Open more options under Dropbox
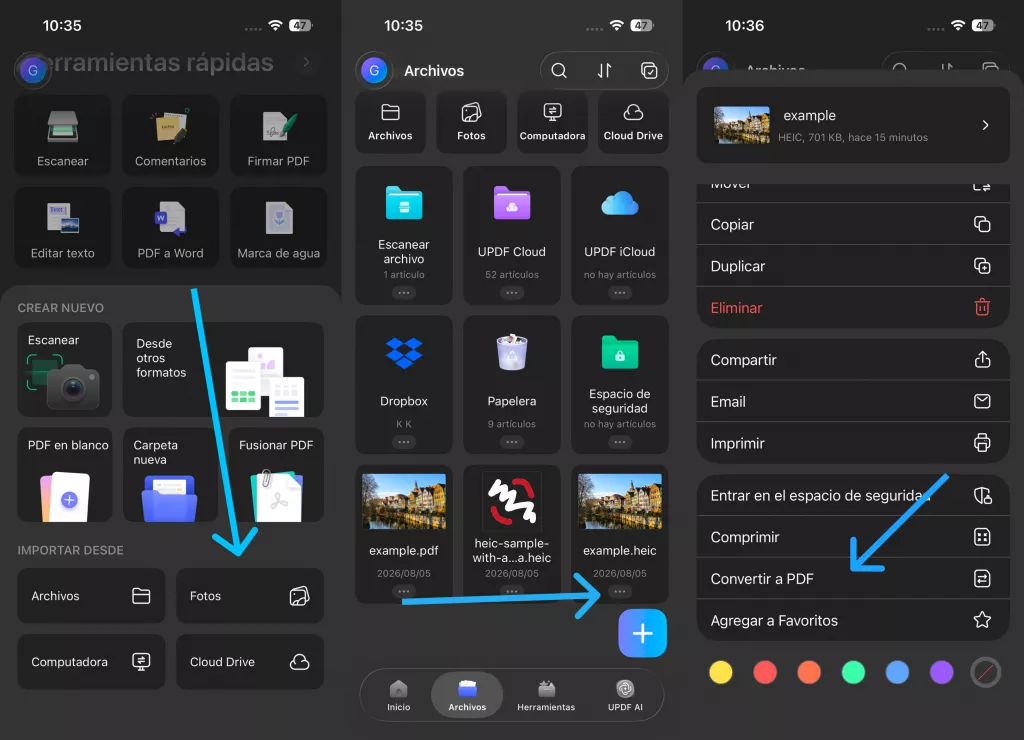This screenshot has width=1024, height=740. click(x=404, y=442)
